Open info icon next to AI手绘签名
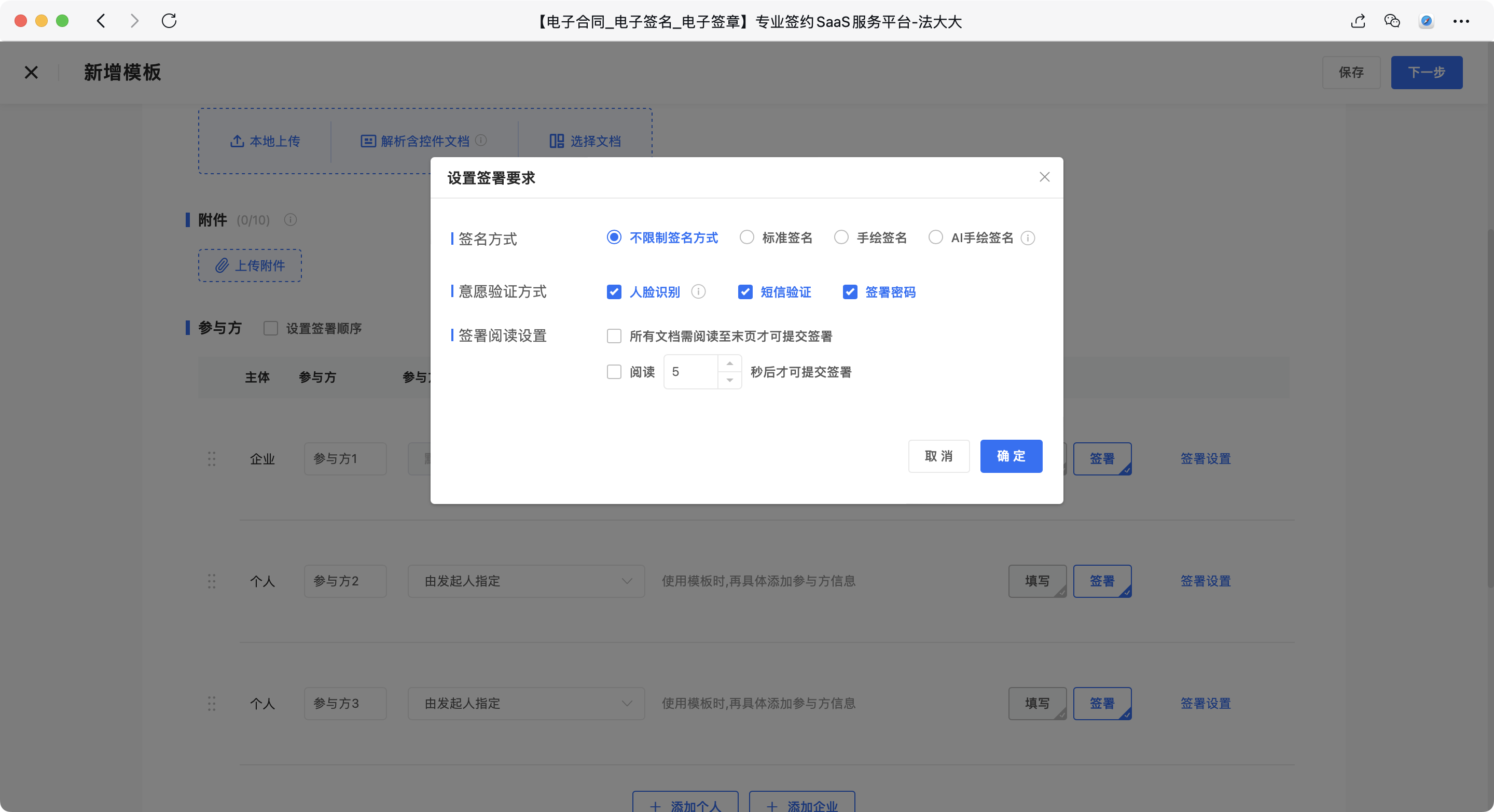 click(1027, 238)
